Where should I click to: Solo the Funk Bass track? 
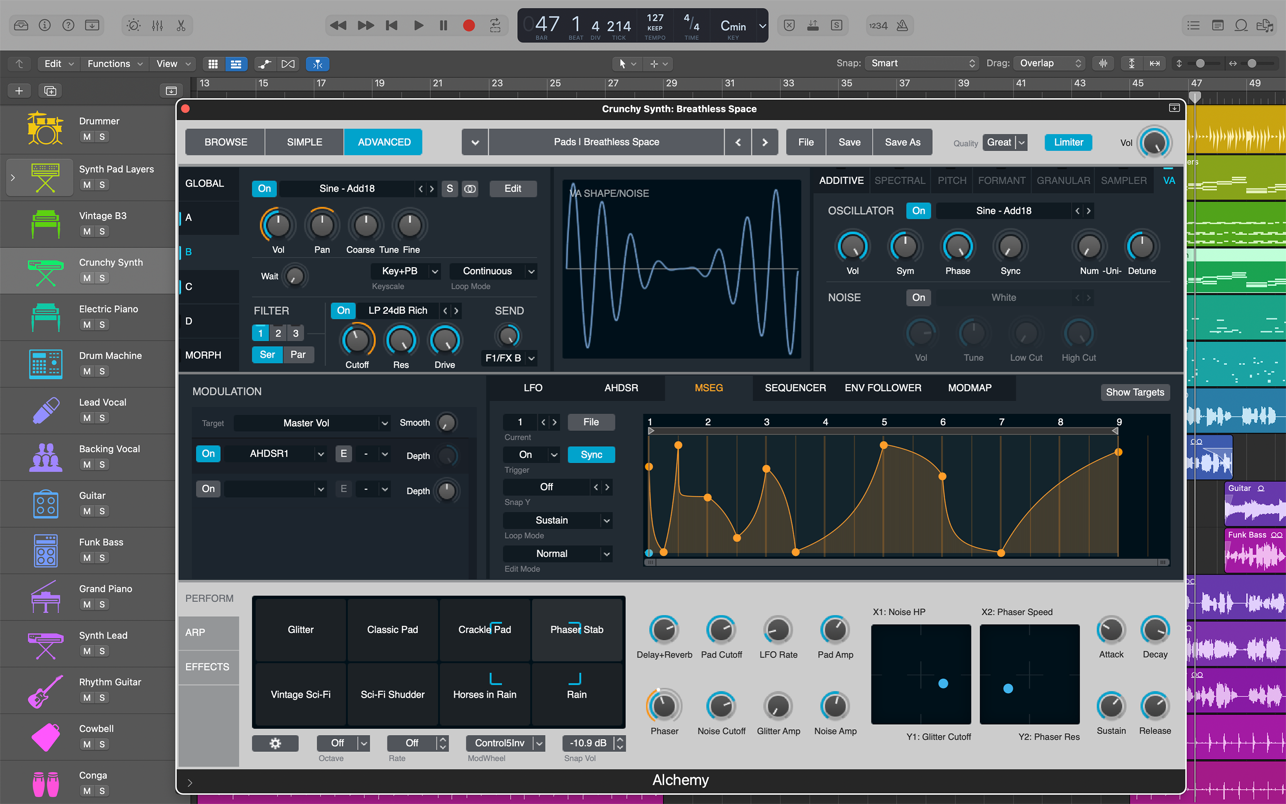102,557
